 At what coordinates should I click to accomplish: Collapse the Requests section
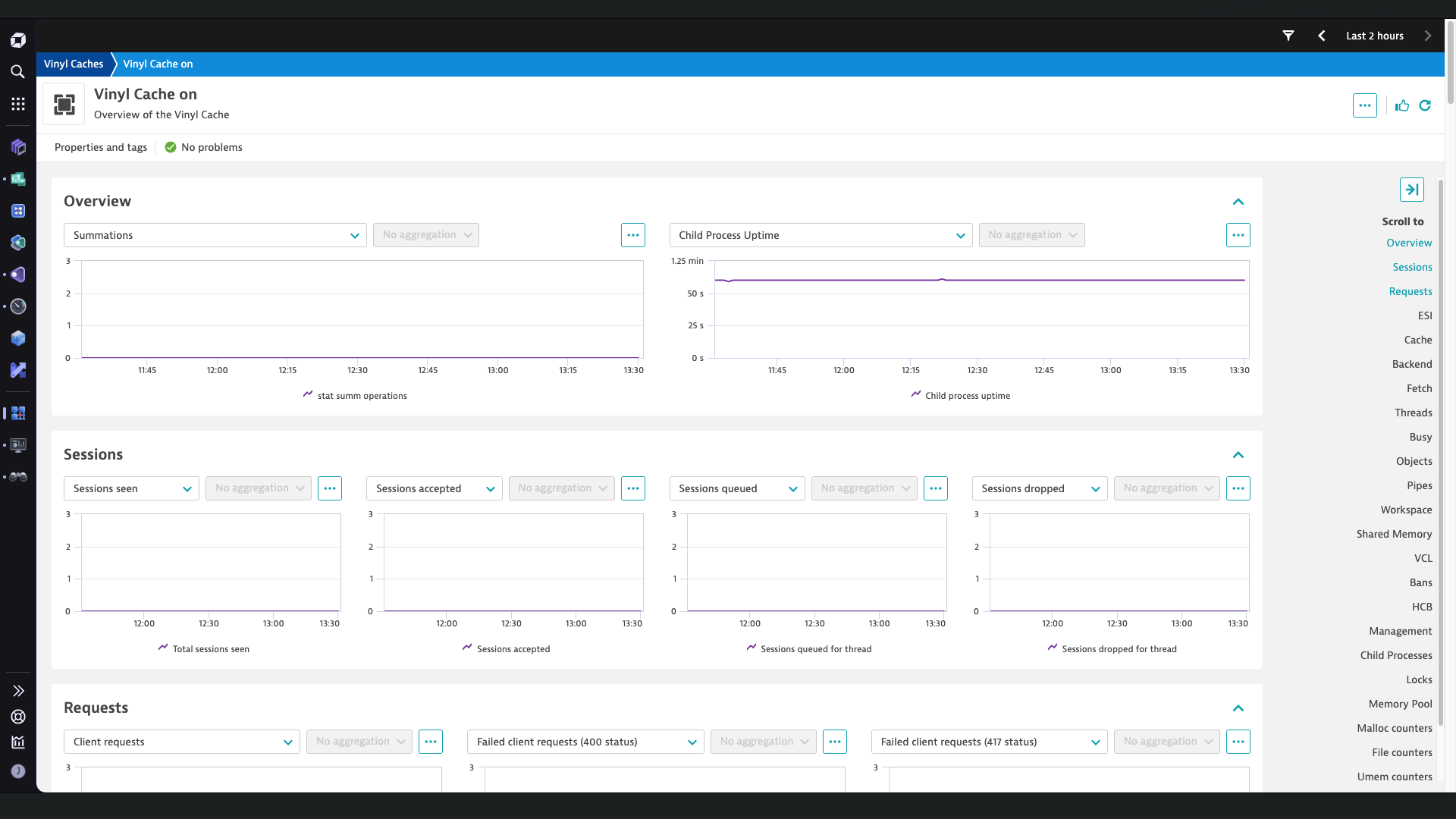1238,708
